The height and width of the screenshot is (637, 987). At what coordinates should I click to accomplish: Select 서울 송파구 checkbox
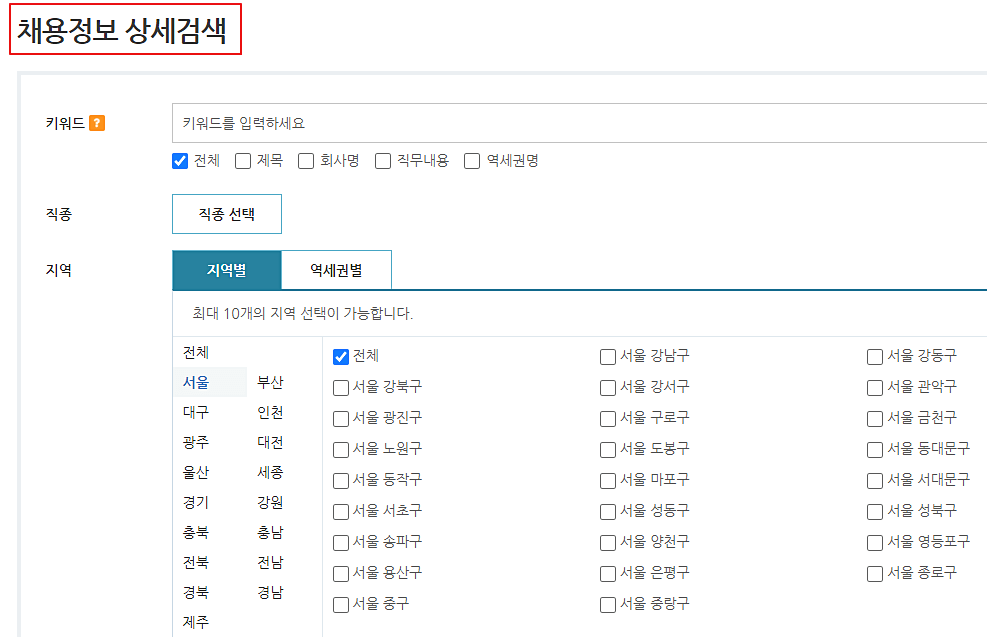(341, 543)
